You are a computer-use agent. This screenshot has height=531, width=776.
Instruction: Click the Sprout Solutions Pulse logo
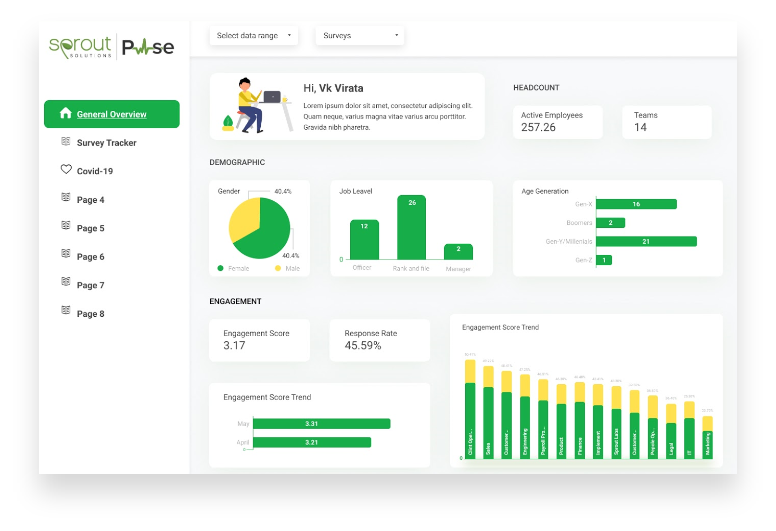point(111,47)
